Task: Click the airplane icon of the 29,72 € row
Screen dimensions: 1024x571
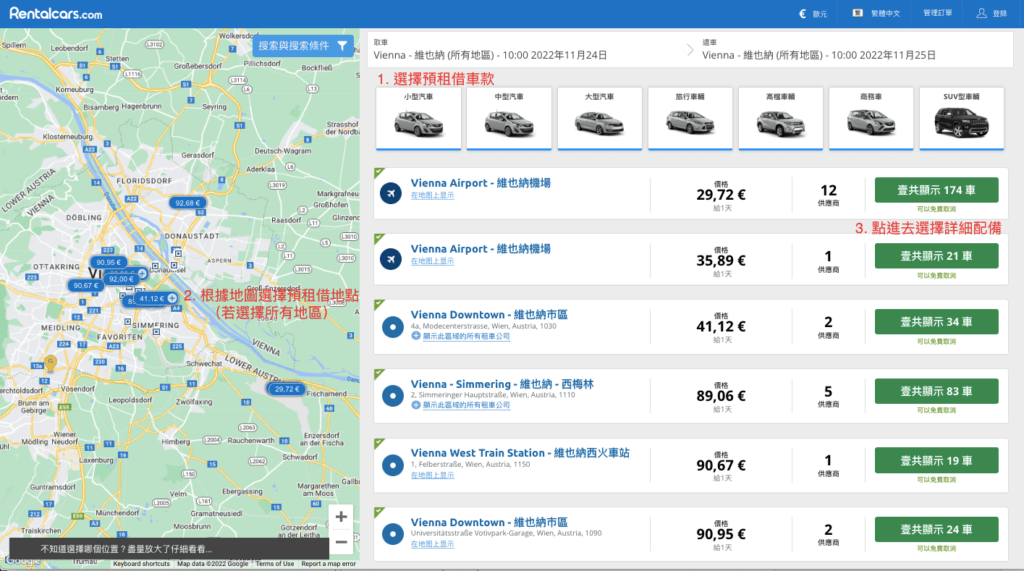Action: [391, 193]
